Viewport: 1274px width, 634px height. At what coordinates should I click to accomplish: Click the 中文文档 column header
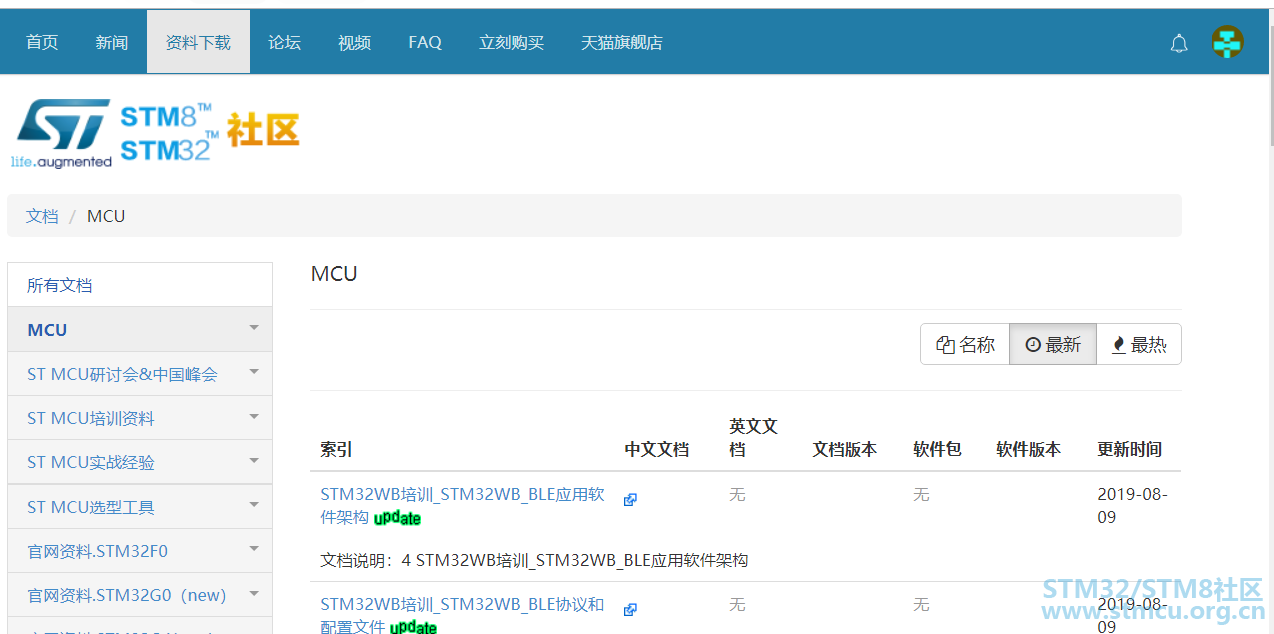point(657,450)
